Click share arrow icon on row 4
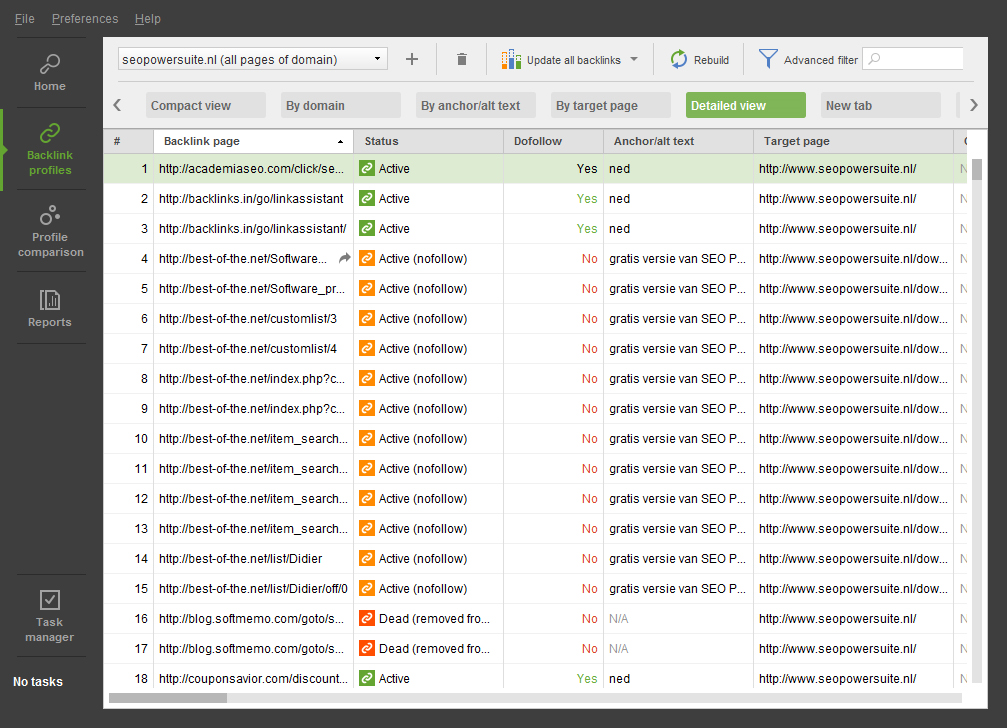The width and height of the screenshot is (1007, 728). [x=344, y=259]
